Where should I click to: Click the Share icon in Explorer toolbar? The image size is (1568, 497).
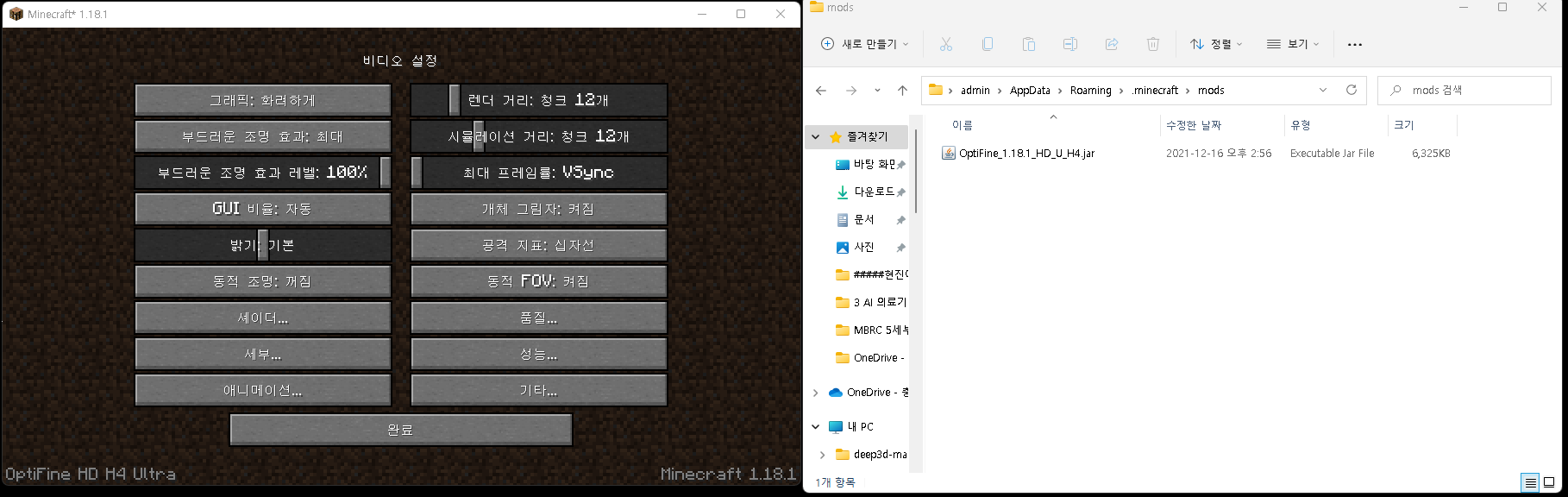tap(1111, 44)
